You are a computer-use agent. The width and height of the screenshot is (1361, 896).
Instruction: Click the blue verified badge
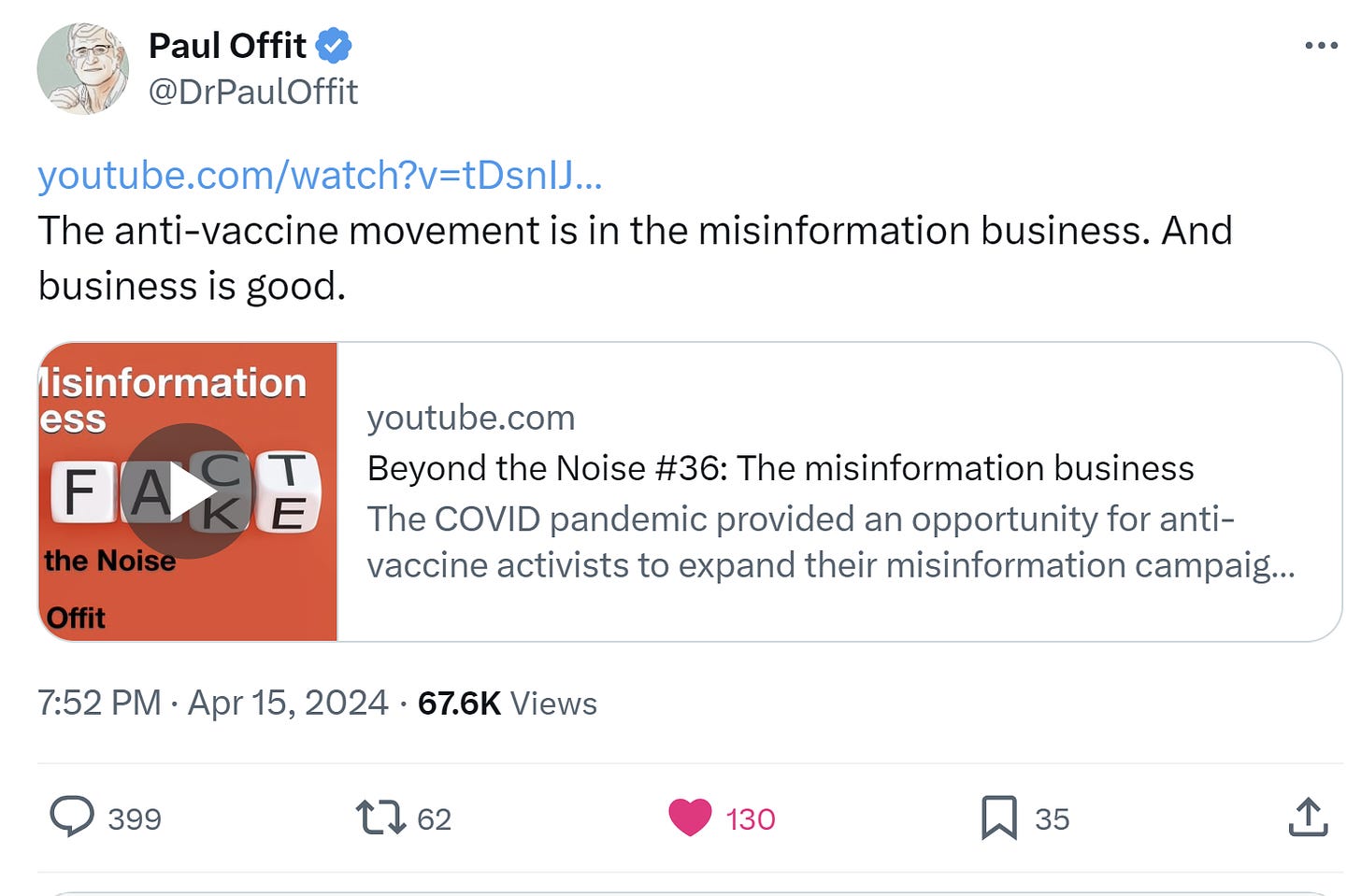(334, 46)
